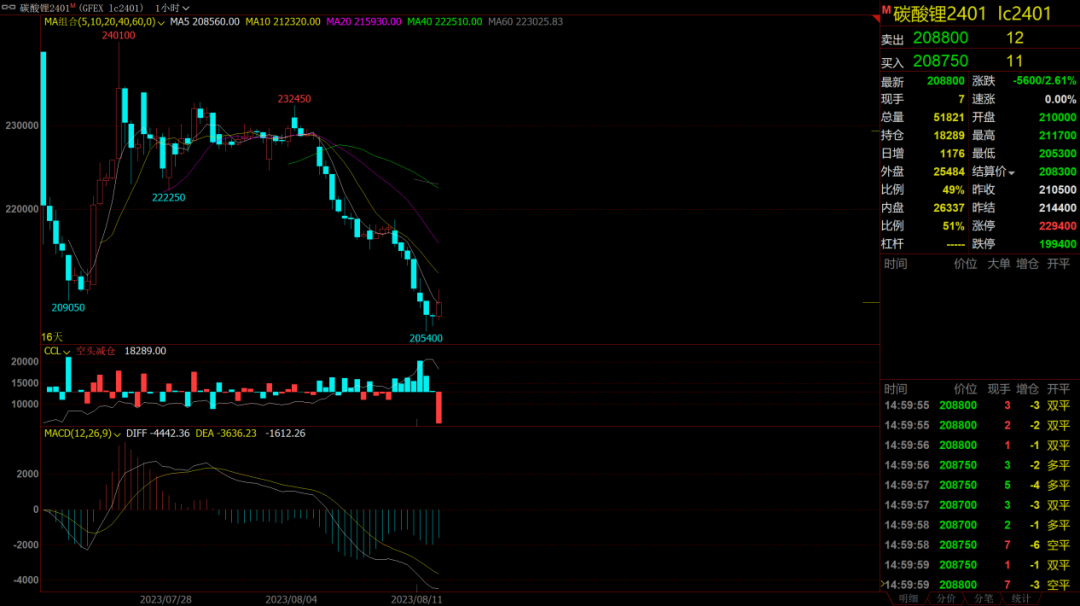Open the 结算价 dropdown arrow

[x=1011, y=173]
